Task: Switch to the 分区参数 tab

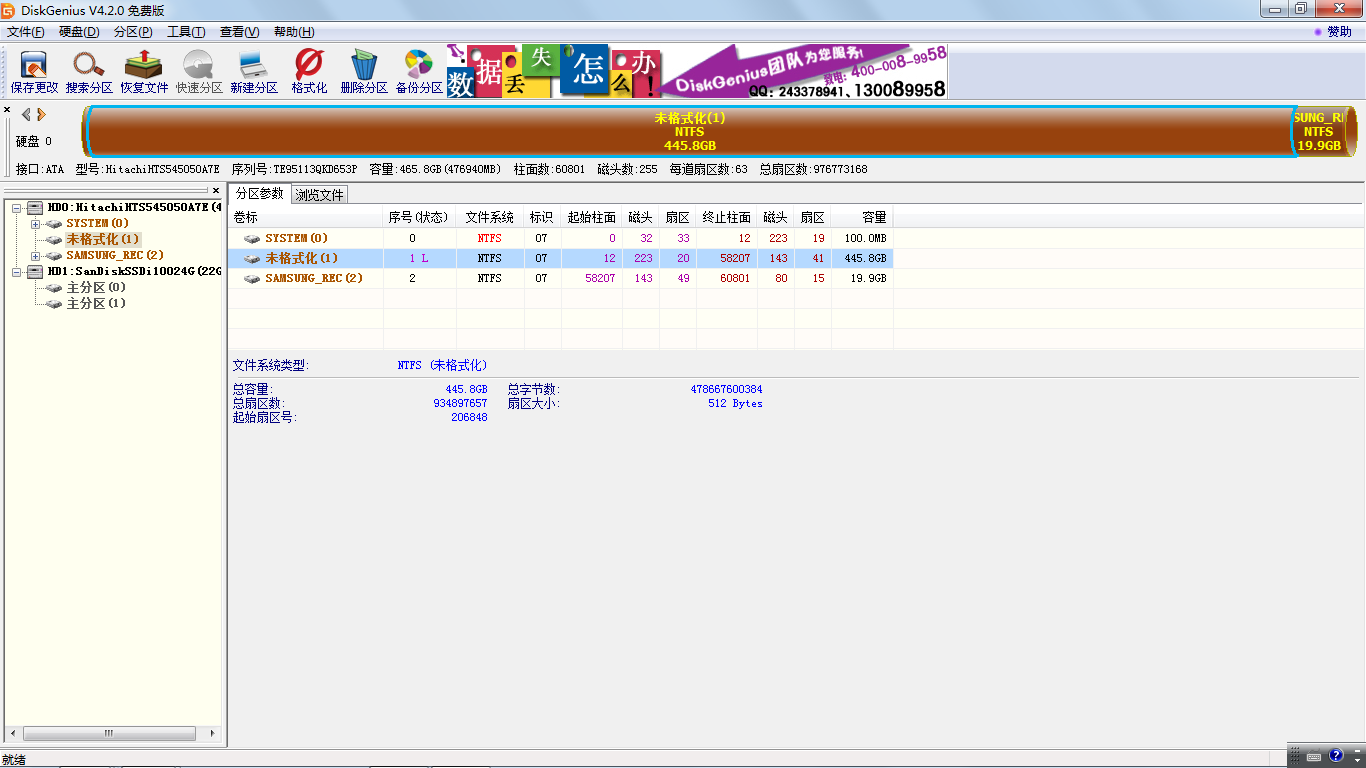Action: pyautogui.click(x=260, y=193)
